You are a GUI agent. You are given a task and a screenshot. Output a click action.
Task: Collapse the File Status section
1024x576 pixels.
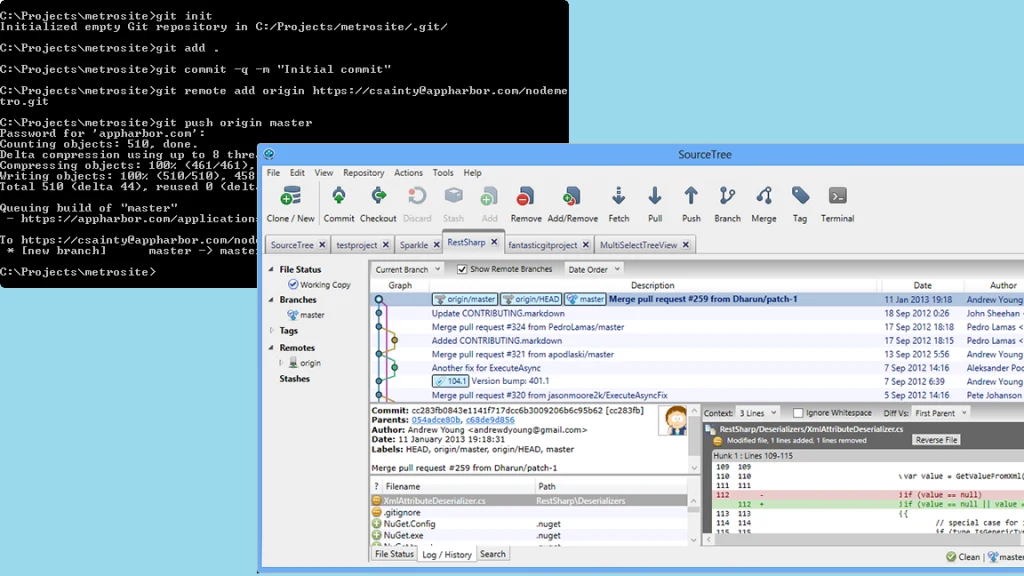pyautogui.click(x=271, y=269)
